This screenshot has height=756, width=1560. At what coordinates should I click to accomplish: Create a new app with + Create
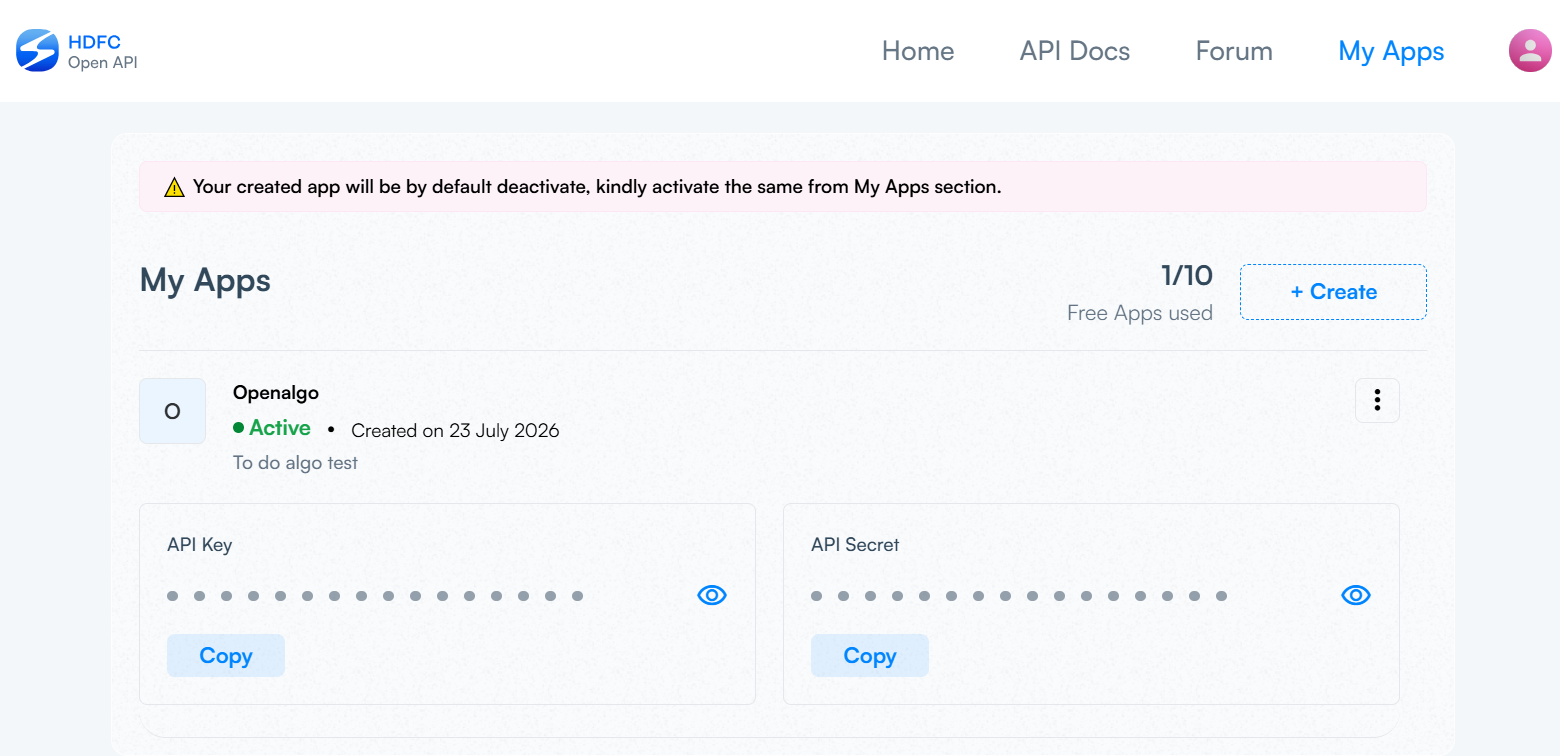1333,292
